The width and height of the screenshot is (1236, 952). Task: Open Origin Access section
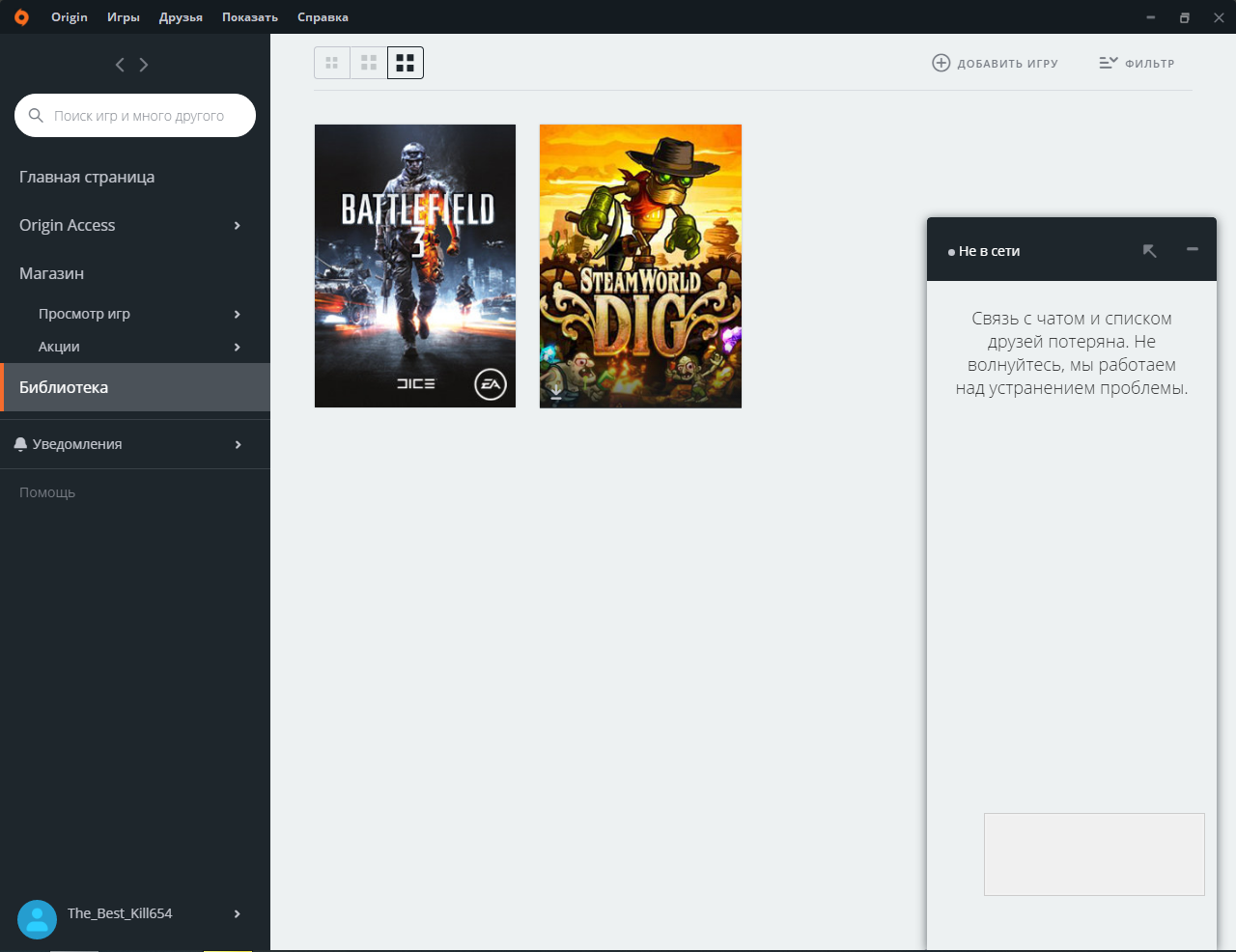68,225
